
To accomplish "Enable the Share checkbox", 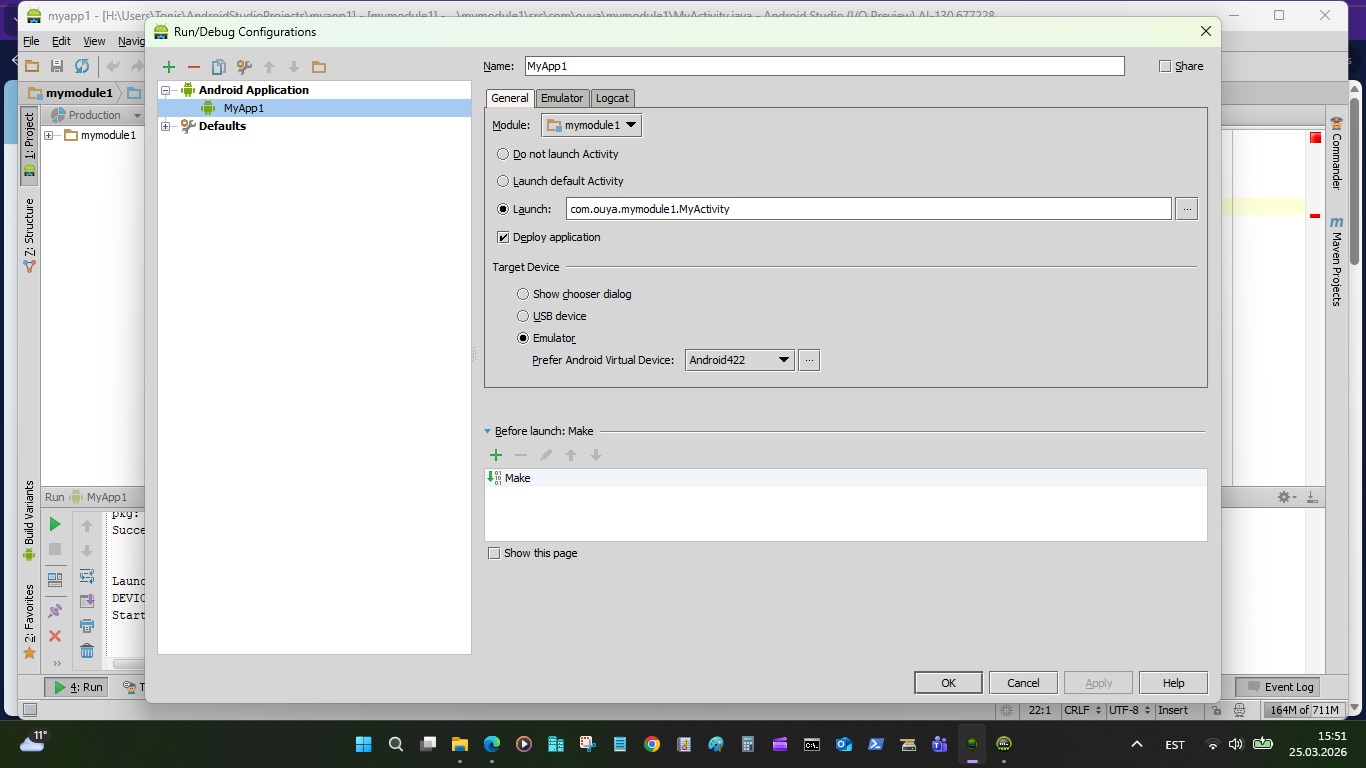I will pyautogui.click(x=1164, y=66).
